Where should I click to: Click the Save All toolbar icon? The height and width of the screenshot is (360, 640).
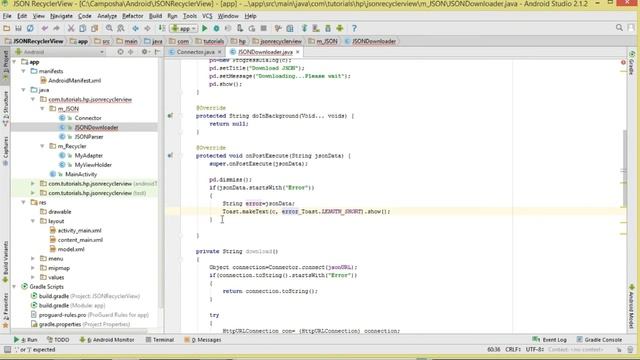18,28
